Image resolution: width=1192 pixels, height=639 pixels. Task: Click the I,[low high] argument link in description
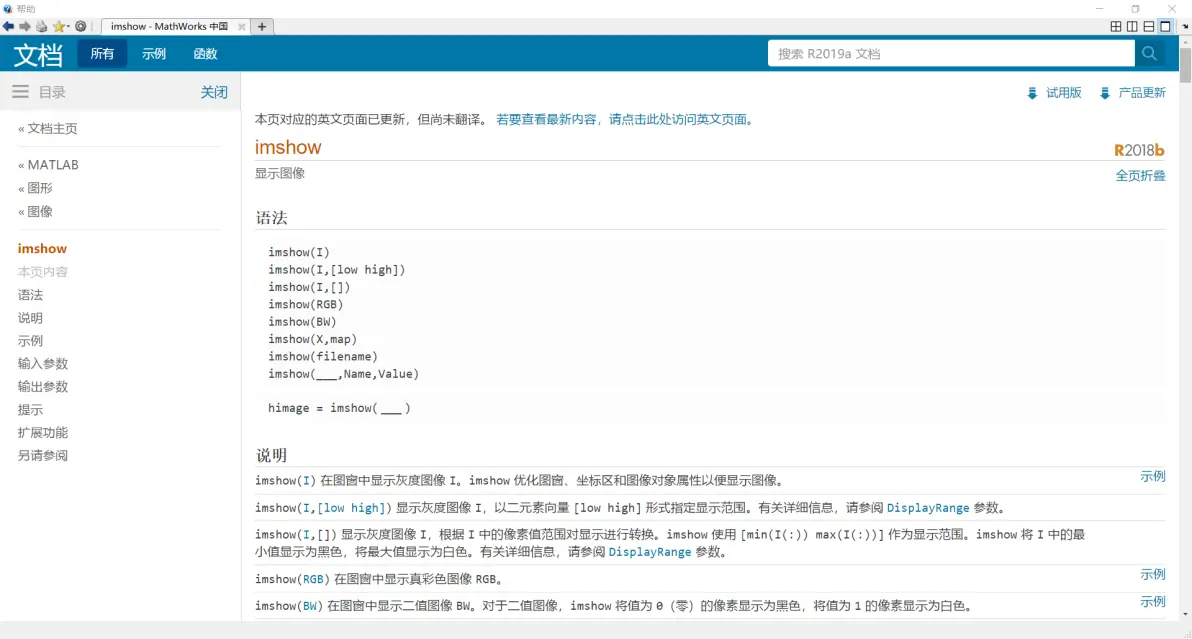344,508
